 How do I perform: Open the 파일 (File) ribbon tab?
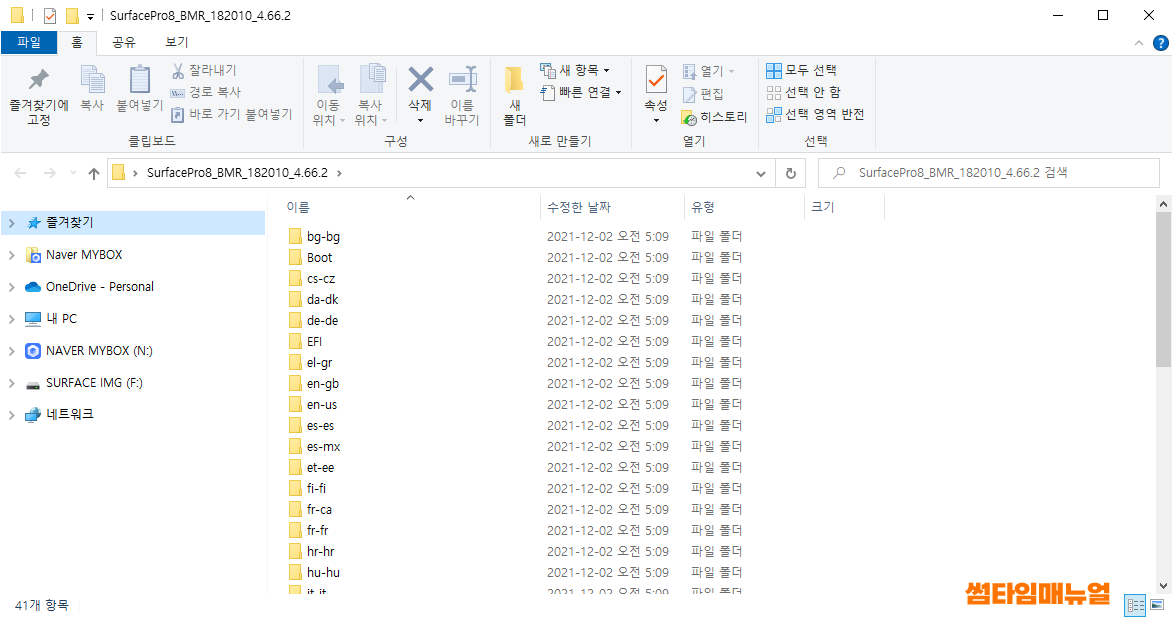(x=29, y=43)
